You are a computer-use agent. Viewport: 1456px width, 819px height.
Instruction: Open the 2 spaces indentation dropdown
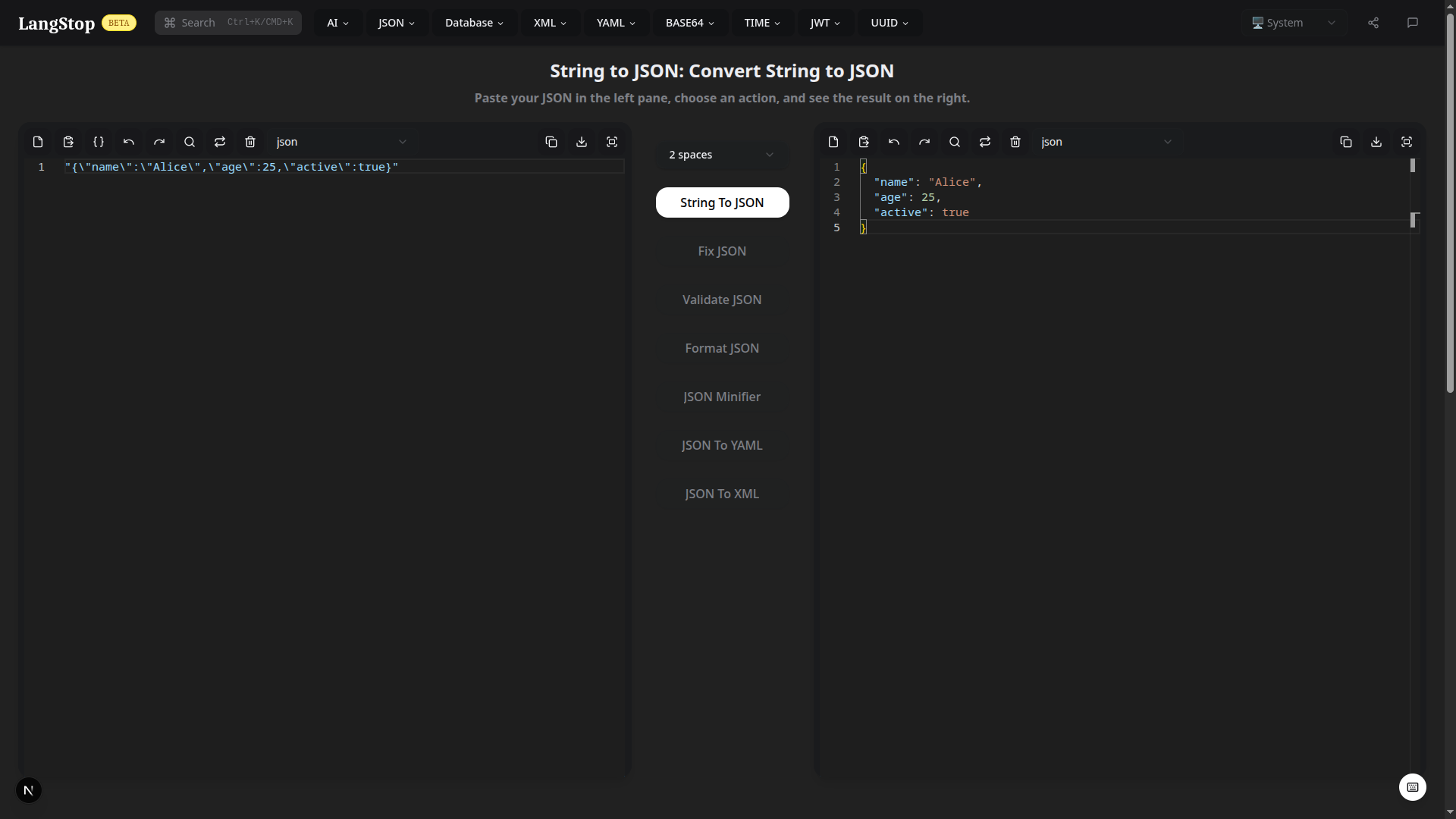(x=721, y=155)
